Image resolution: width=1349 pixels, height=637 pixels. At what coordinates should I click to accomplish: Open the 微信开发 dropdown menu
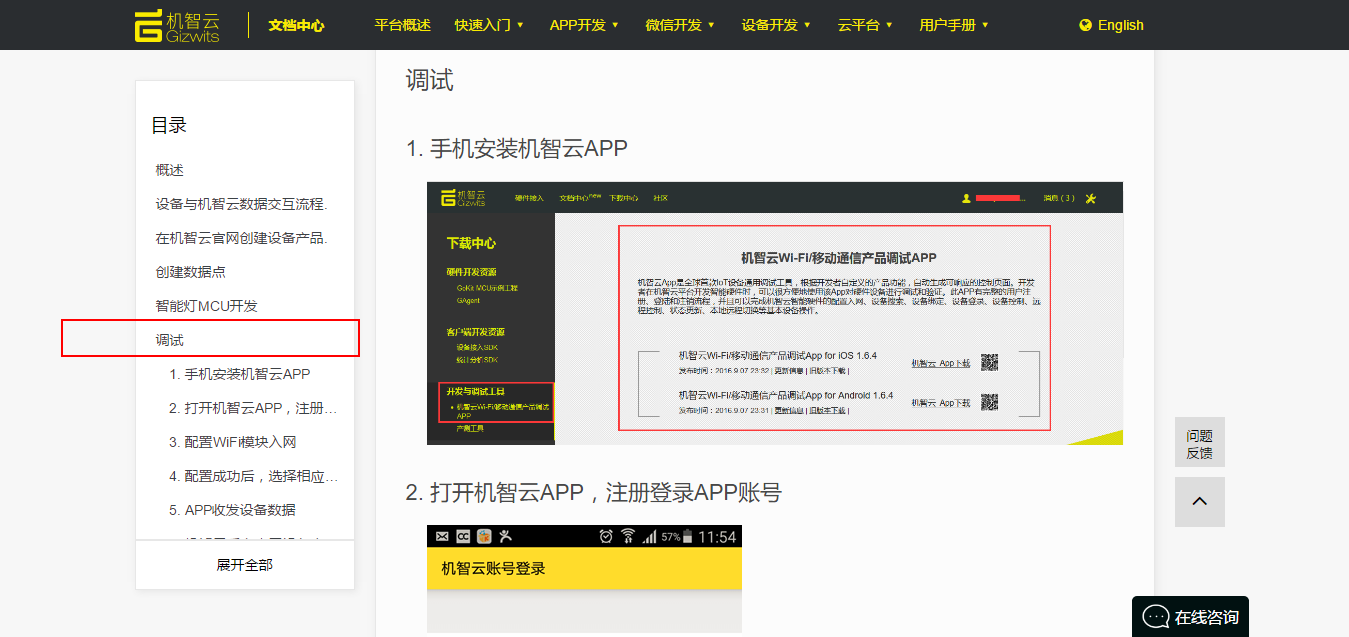(x=680, y=25)
